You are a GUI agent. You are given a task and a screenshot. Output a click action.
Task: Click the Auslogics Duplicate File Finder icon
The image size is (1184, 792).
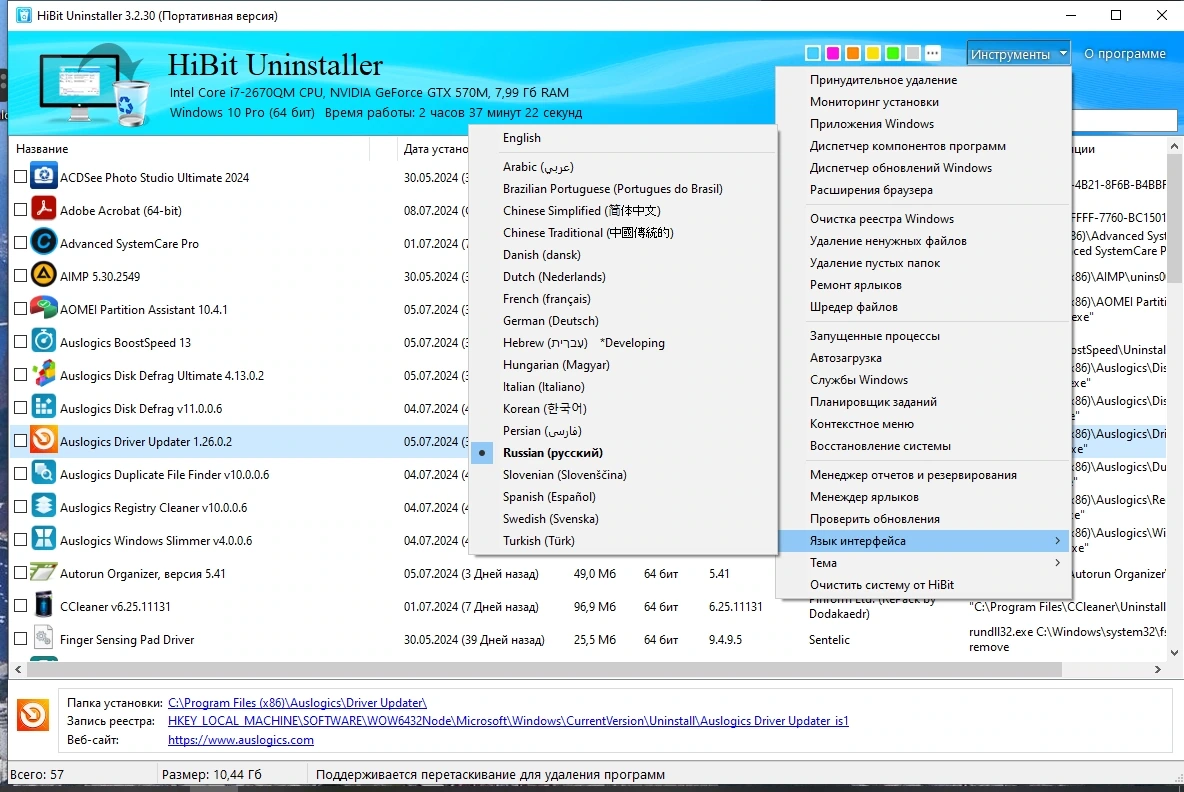(44, 474)
